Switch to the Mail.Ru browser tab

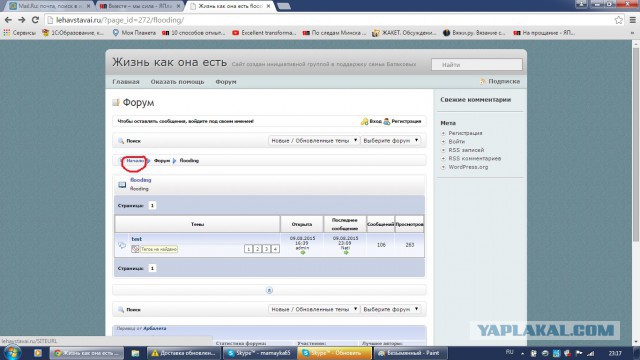(49, 6)
